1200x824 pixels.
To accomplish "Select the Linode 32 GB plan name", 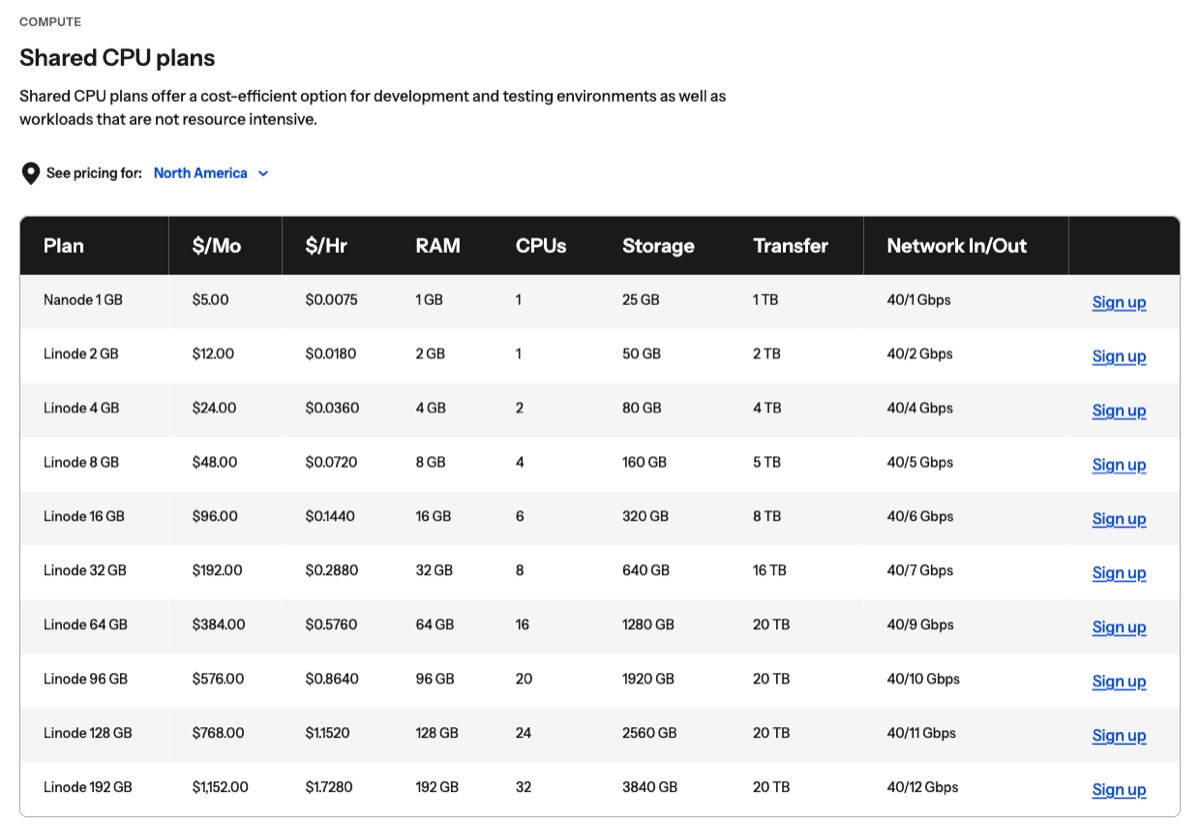I will [x=85, y=570].
